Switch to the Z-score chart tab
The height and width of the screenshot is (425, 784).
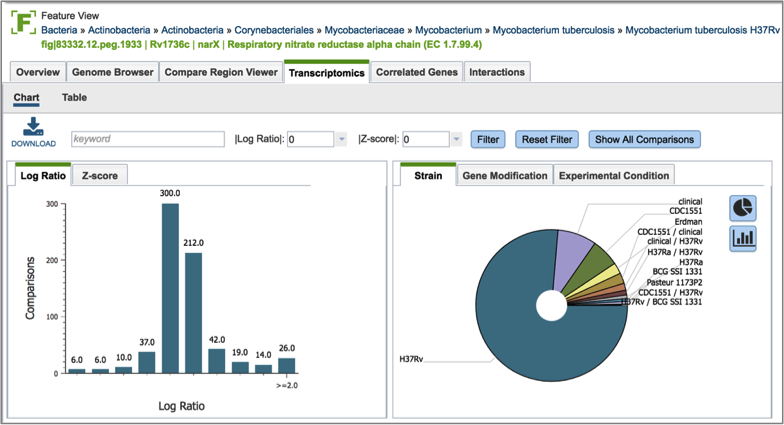100,176
